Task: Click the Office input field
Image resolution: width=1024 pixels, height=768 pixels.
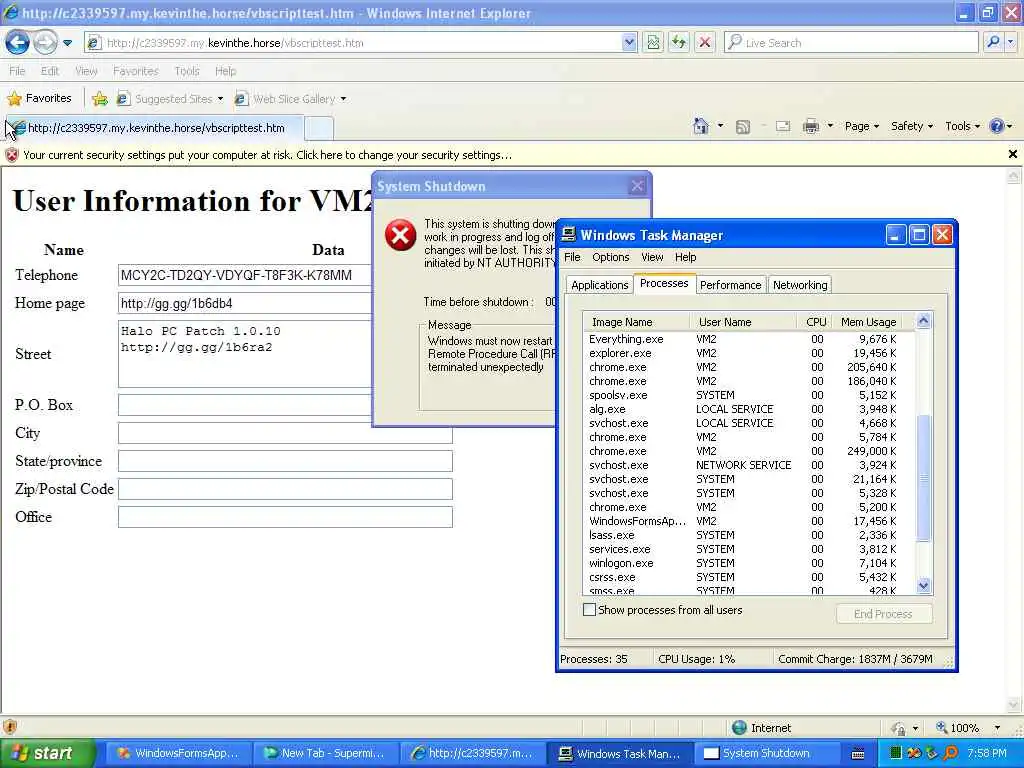Action: pos(285,517)
